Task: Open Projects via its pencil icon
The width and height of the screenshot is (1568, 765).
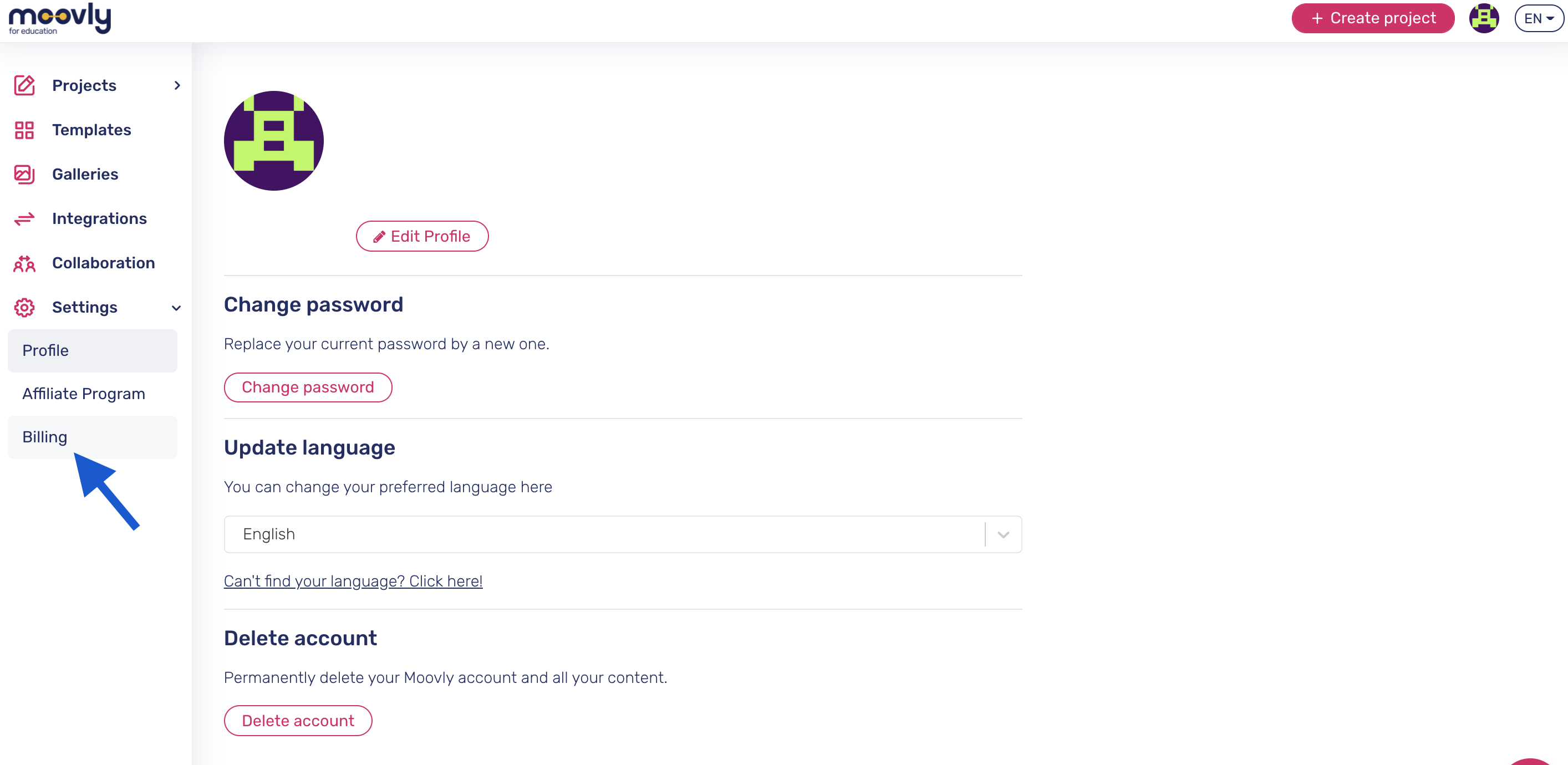Action: pos(24,85)
